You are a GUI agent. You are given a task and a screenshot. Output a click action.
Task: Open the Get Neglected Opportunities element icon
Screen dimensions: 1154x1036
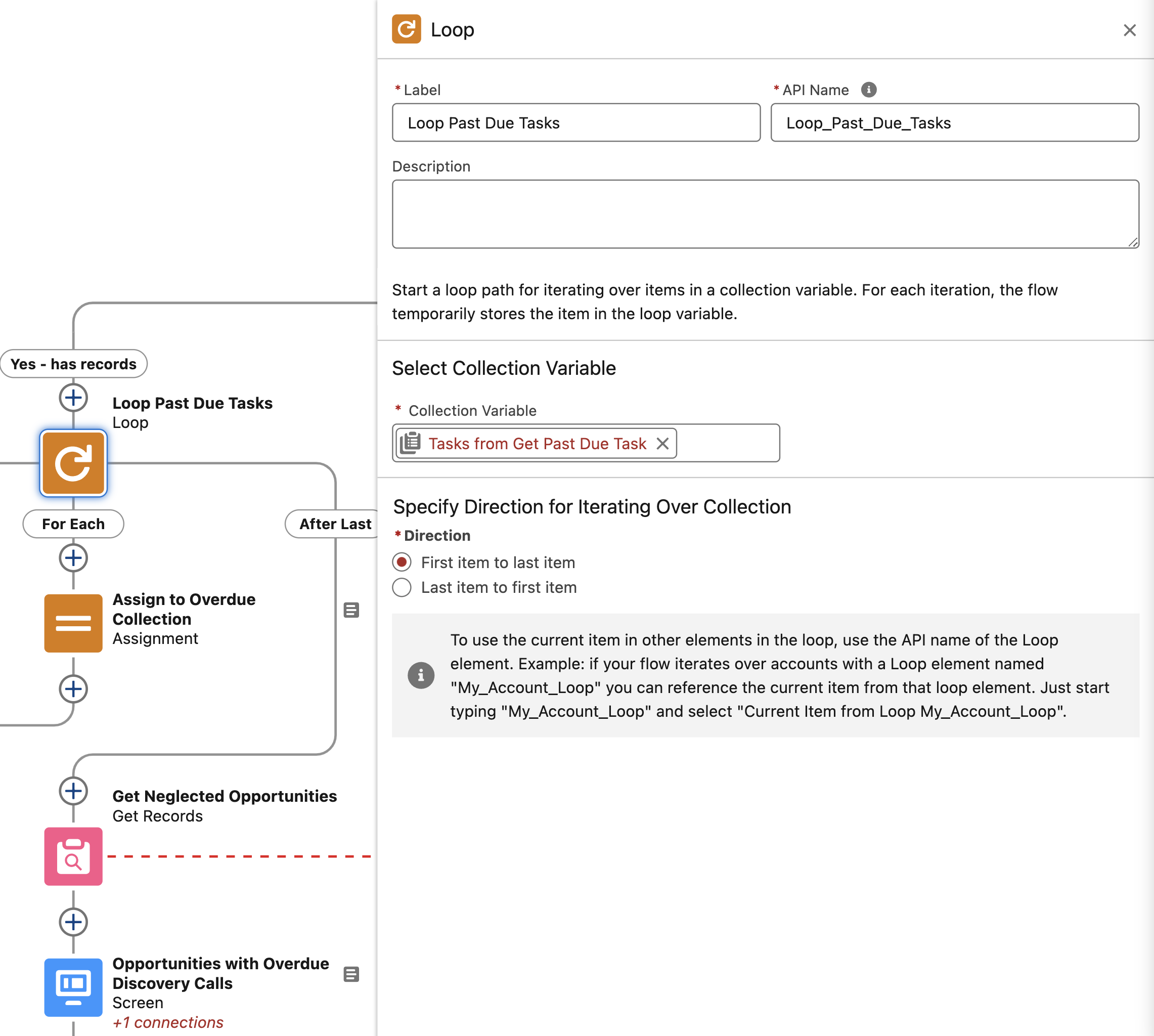point(73,856)
